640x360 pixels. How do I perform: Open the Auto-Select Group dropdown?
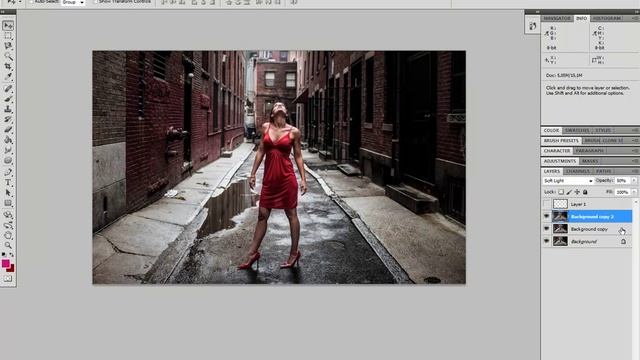[x=73, y=2]
